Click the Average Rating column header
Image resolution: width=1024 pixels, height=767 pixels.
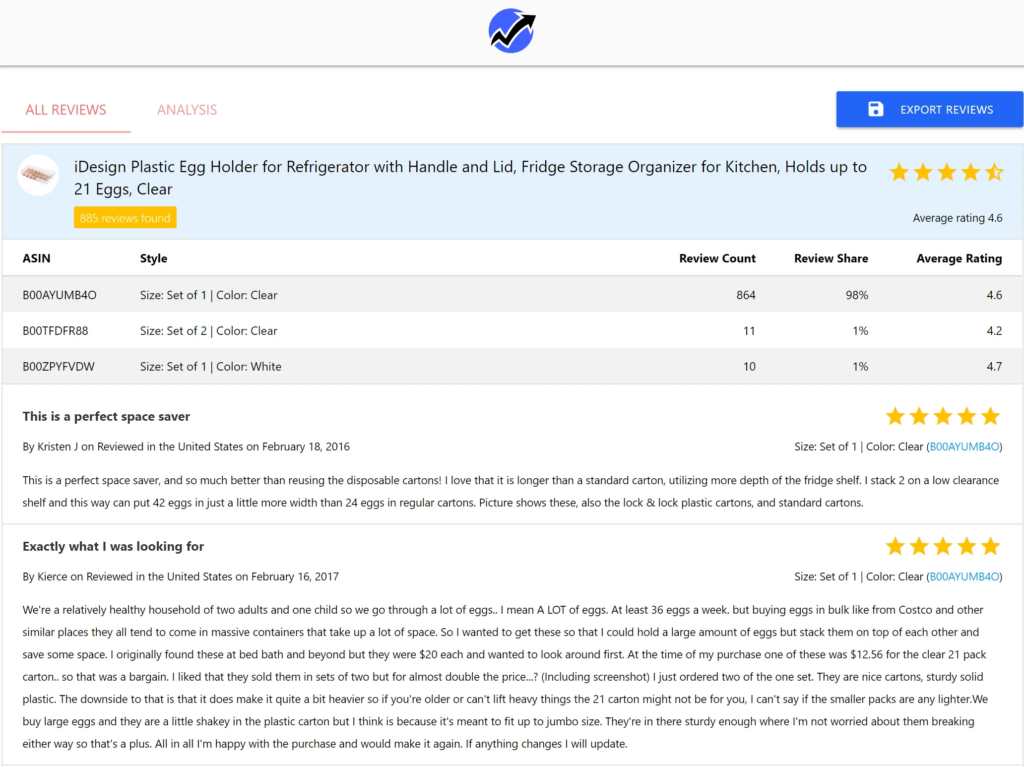click(x=958, y=258)
